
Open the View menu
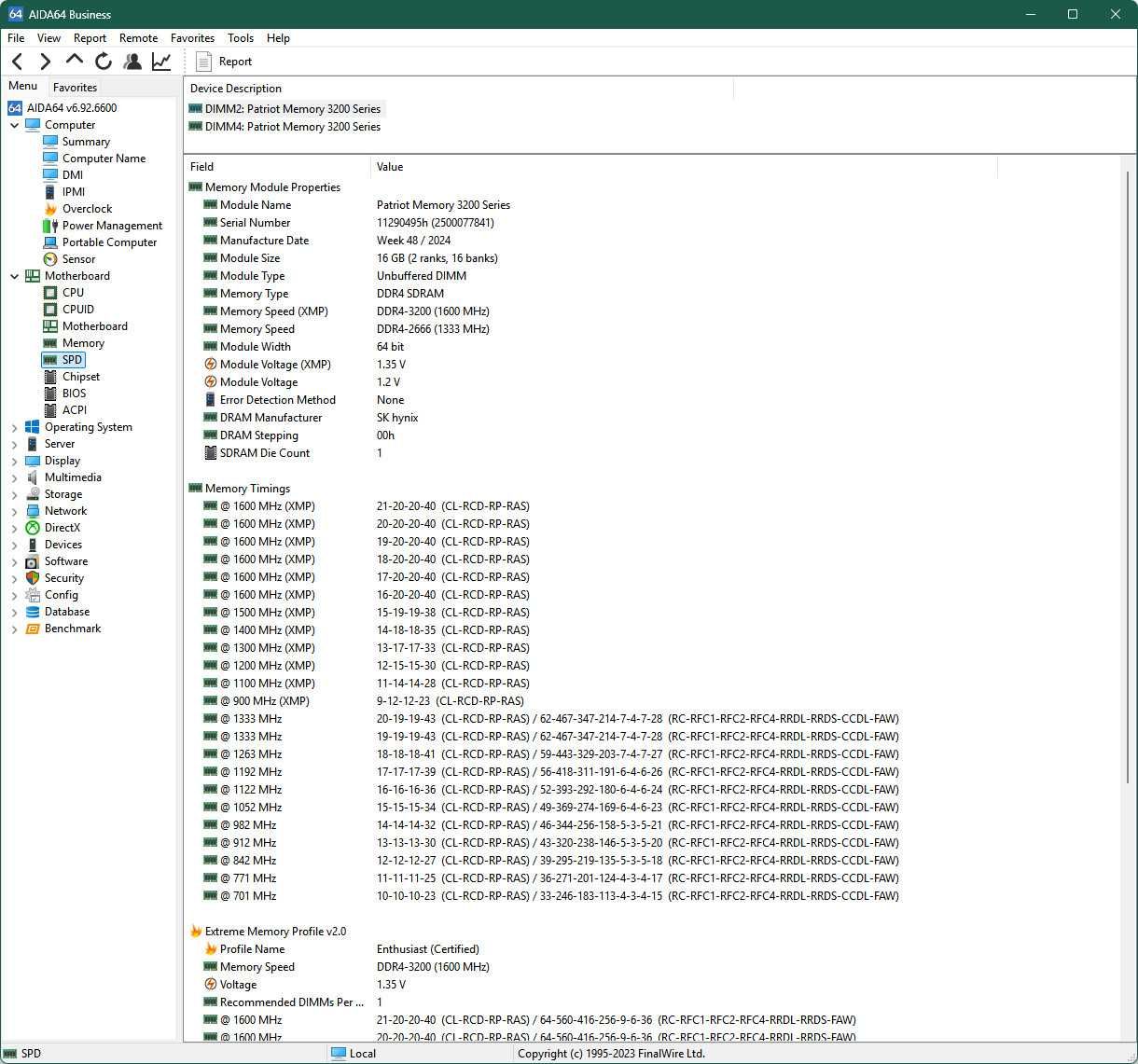tap(49, 38)
